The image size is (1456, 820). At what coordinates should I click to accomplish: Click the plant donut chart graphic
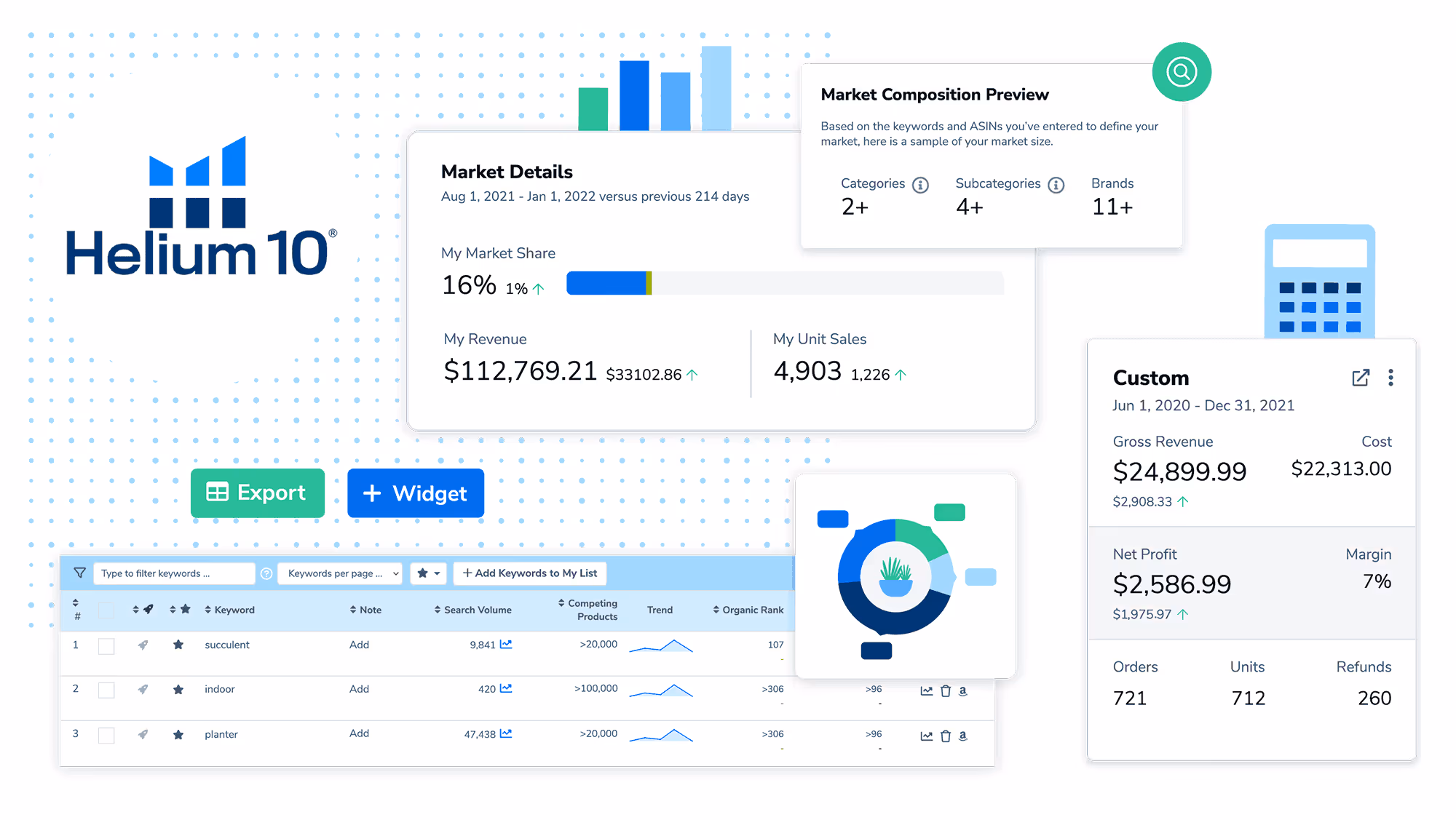[896, 577]
